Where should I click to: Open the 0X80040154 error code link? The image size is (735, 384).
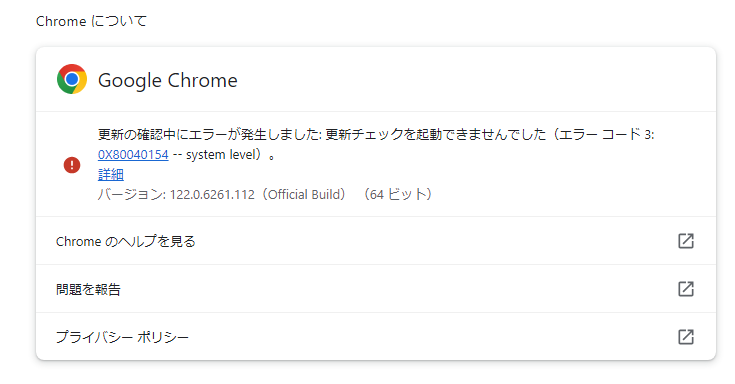[x=133, y=155]
